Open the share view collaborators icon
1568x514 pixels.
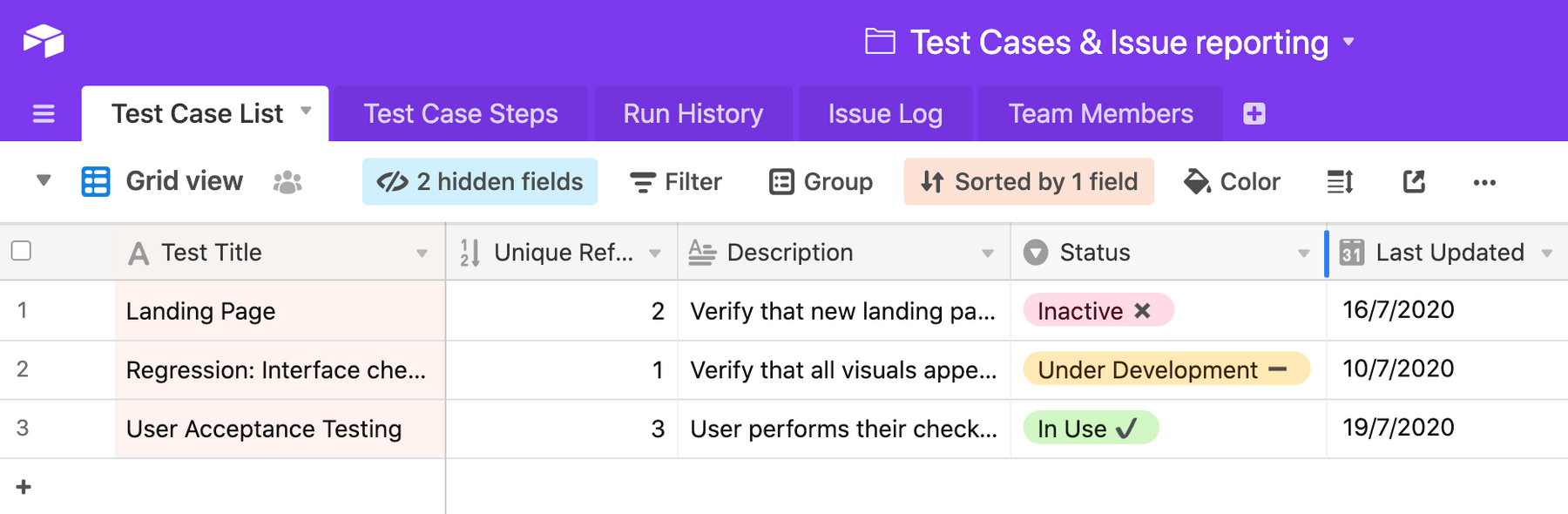(287, 182)
